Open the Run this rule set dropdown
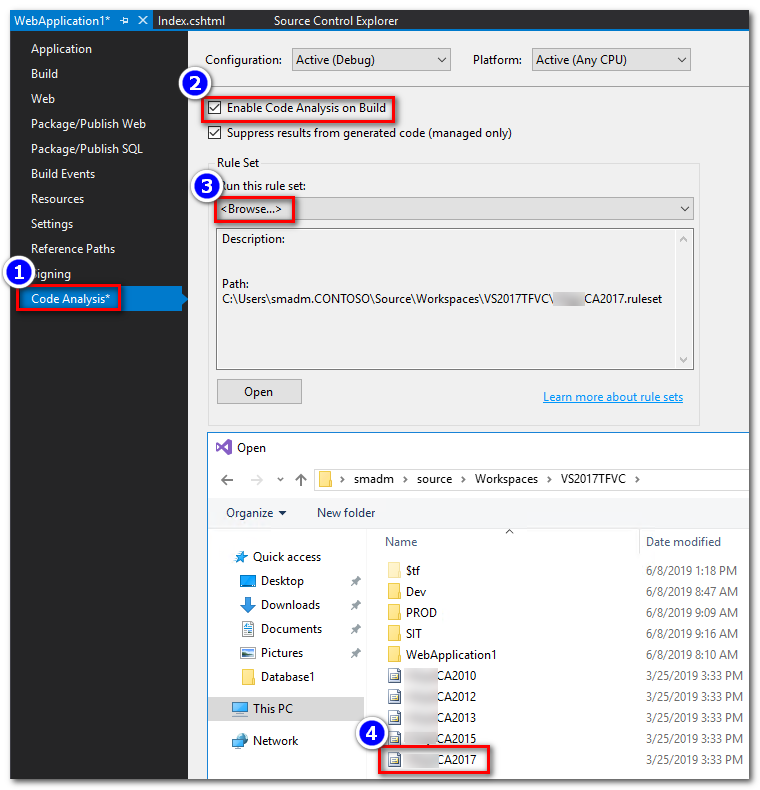 point(455,209)
